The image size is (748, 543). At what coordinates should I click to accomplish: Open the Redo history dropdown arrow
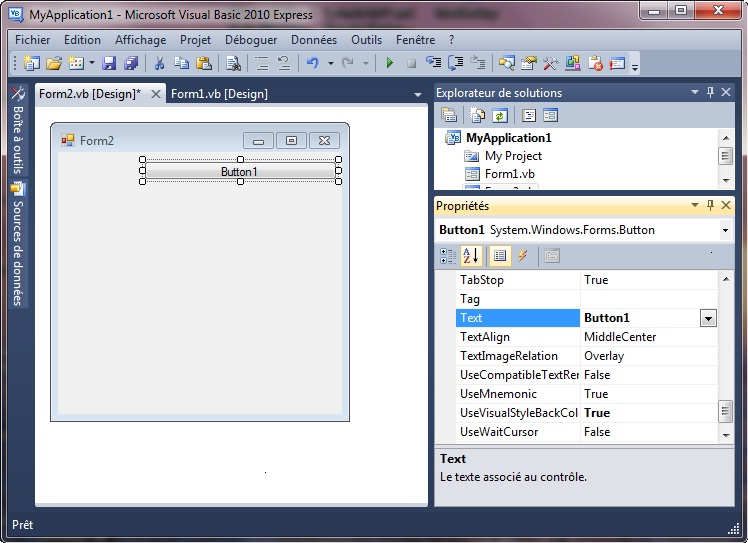tap(366, 63)
